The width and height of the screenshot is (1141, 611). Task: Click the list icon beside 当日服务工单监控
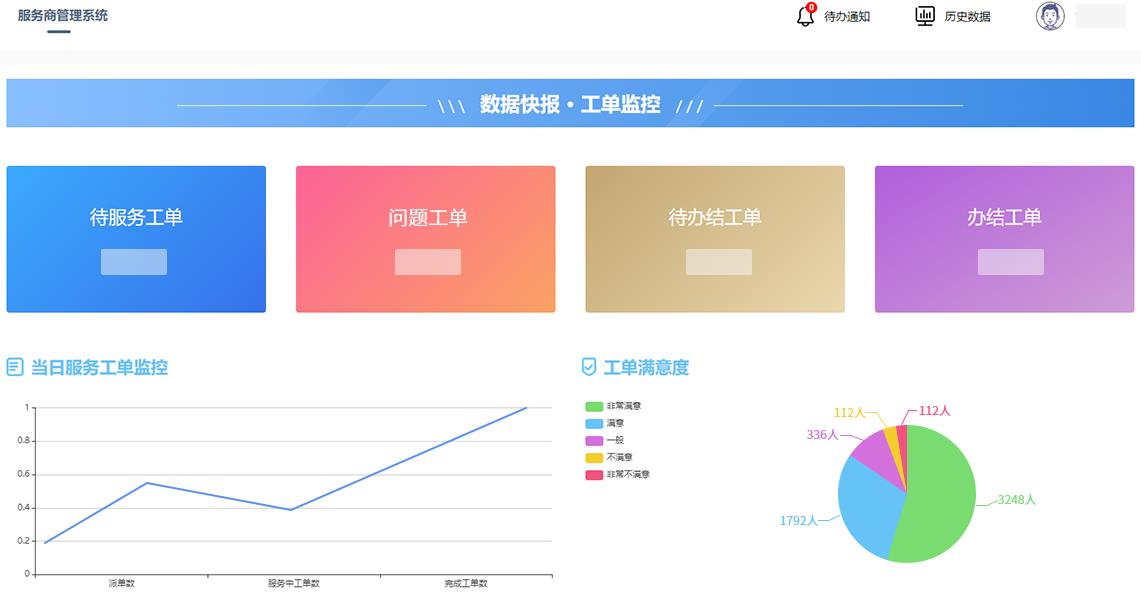13,366
